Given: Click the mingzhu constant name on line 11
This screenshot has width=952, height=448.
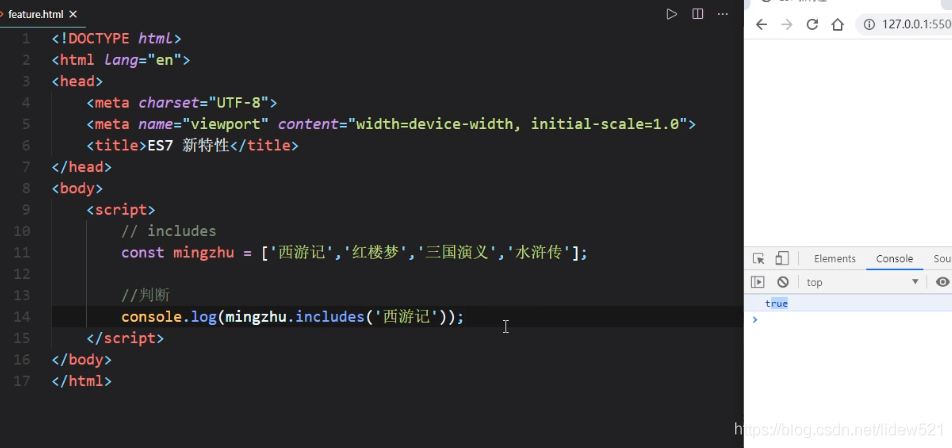Looking at the screenshot, I should 204,253.
